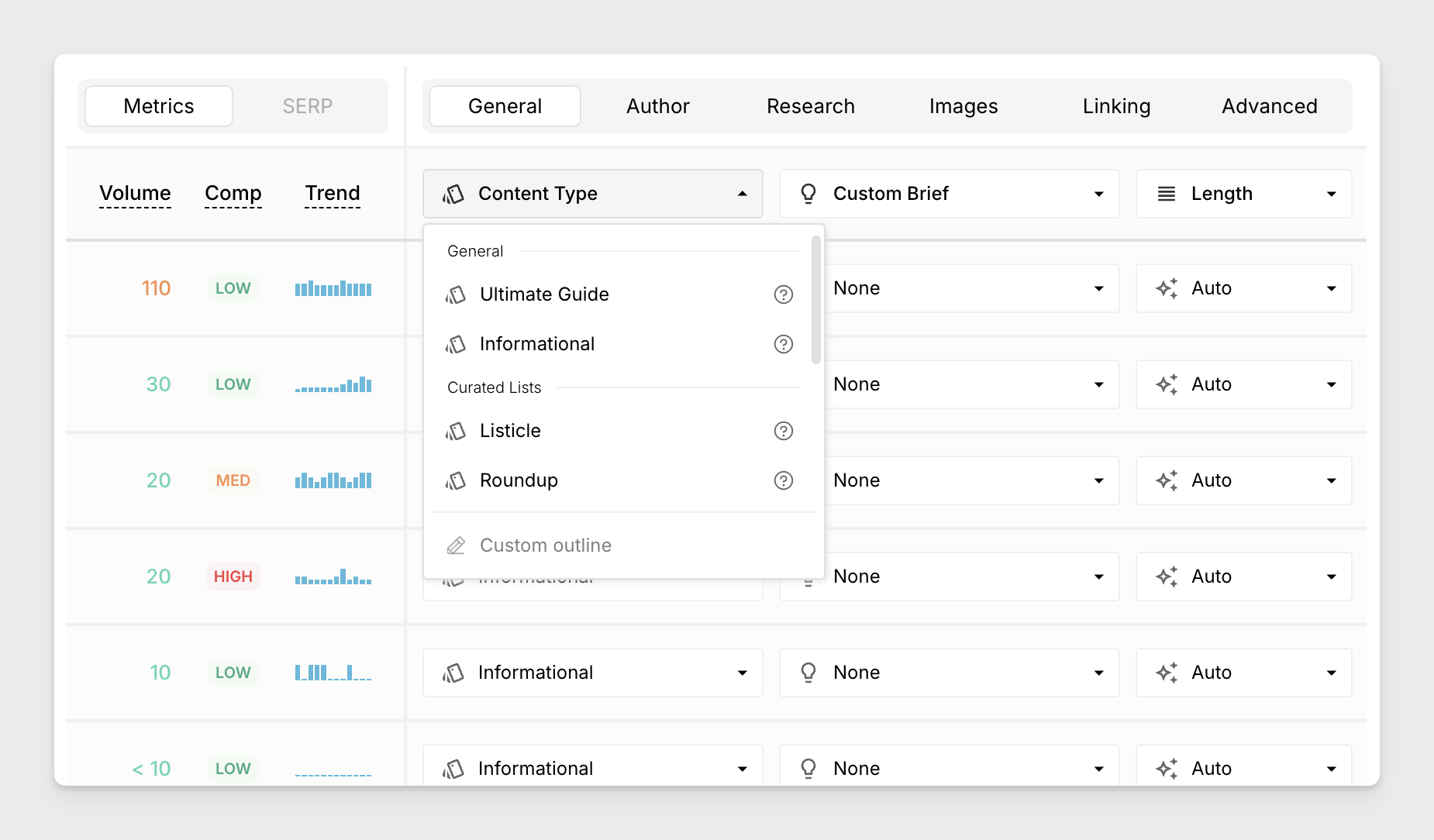The height and width of the screenshot is (840, 1434).
Task: Click the Length lines icon in header
Action: [x=1166, y=194]
